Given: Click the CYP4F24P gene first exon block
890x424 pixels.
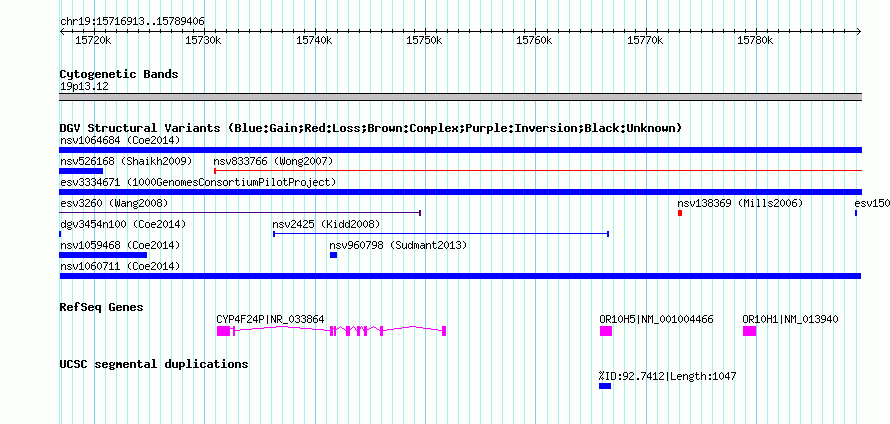Looking at the screenshot, I should click(x=223, y=331).
